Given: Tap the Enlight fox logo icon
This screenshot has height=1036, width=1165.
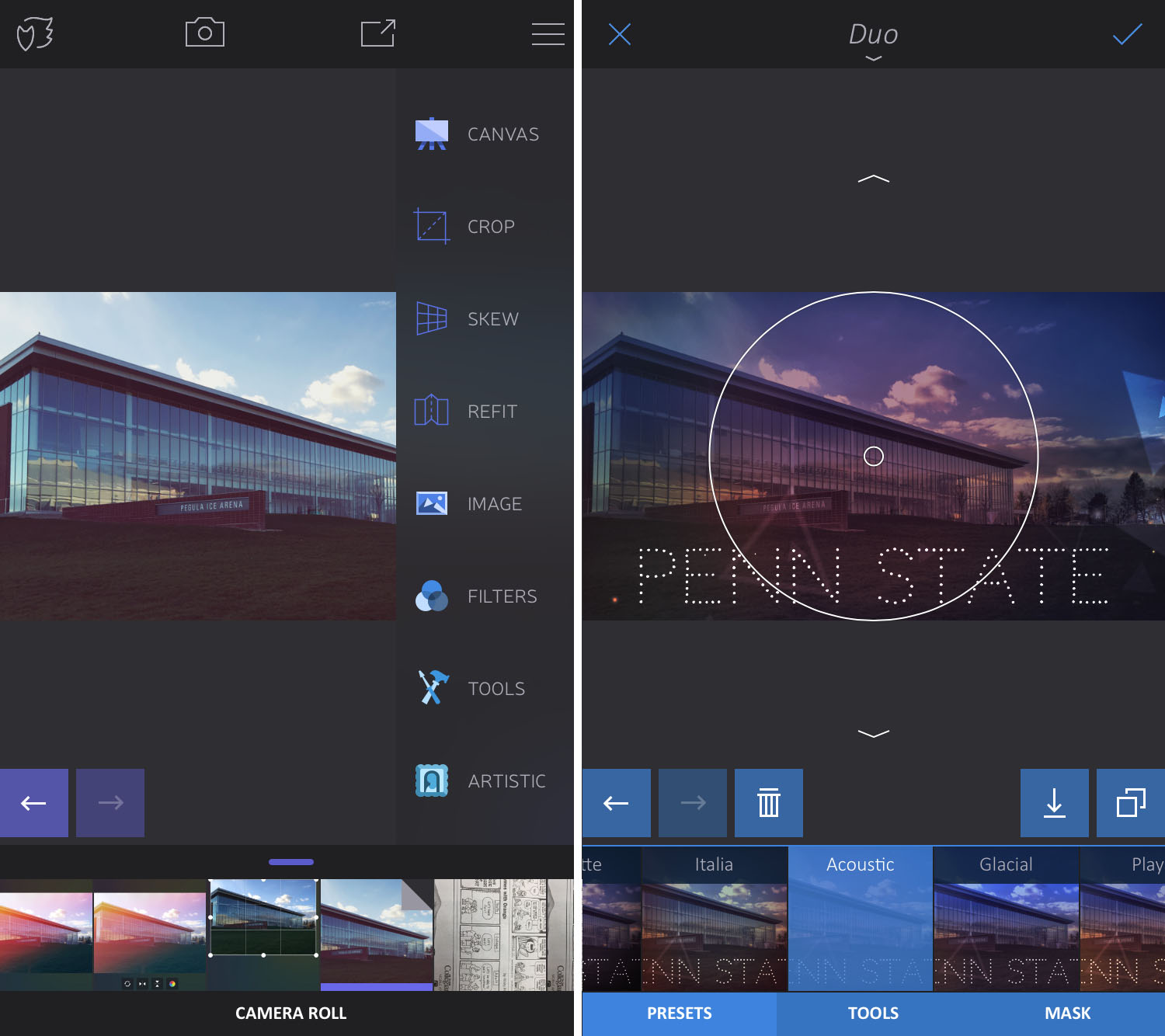Looking at the screenshot, I should pos(35,34).
